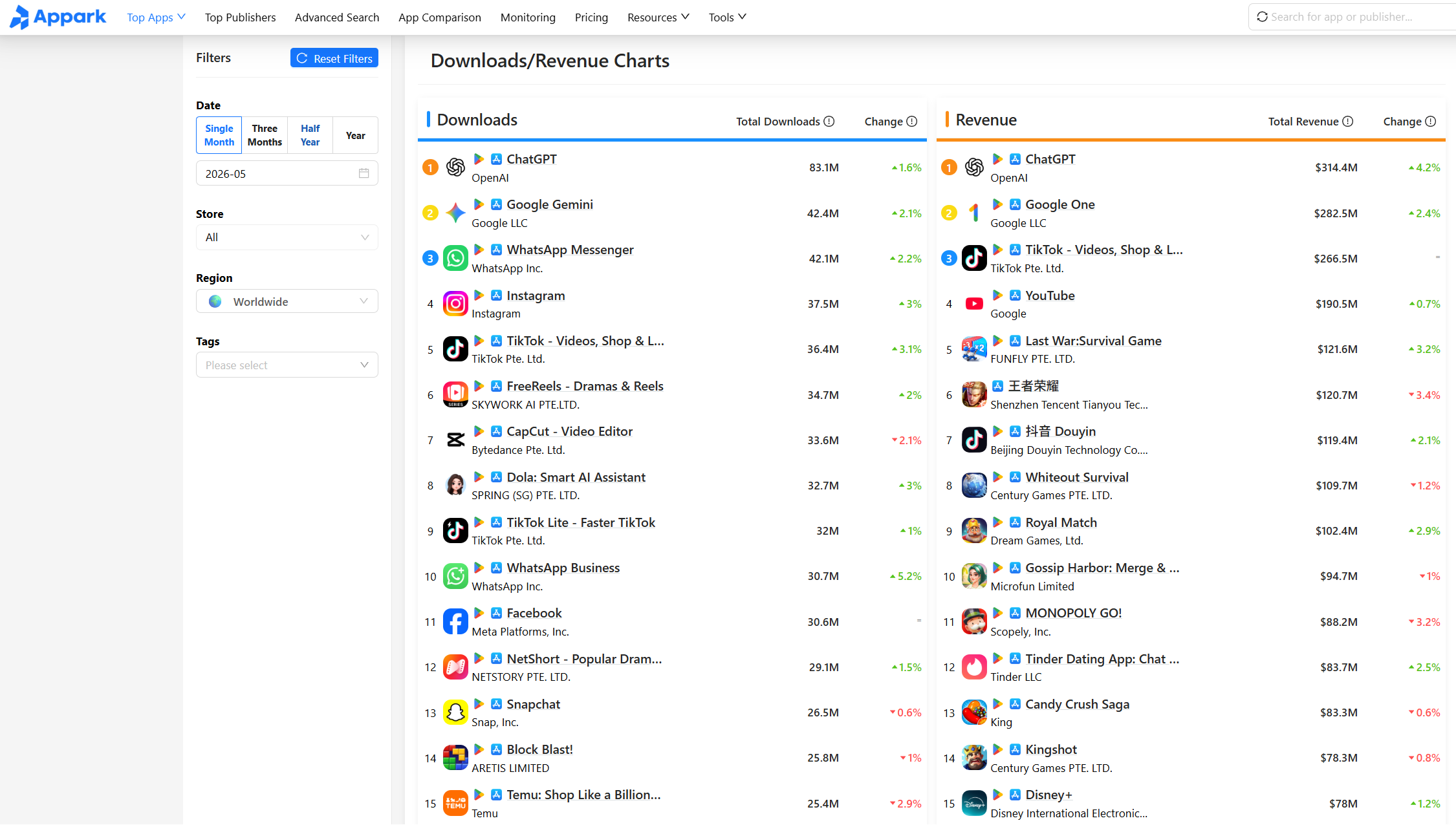Screen dimensions: 1456x825
Task: Open the Monitoring page
Action: coord(528,17)
